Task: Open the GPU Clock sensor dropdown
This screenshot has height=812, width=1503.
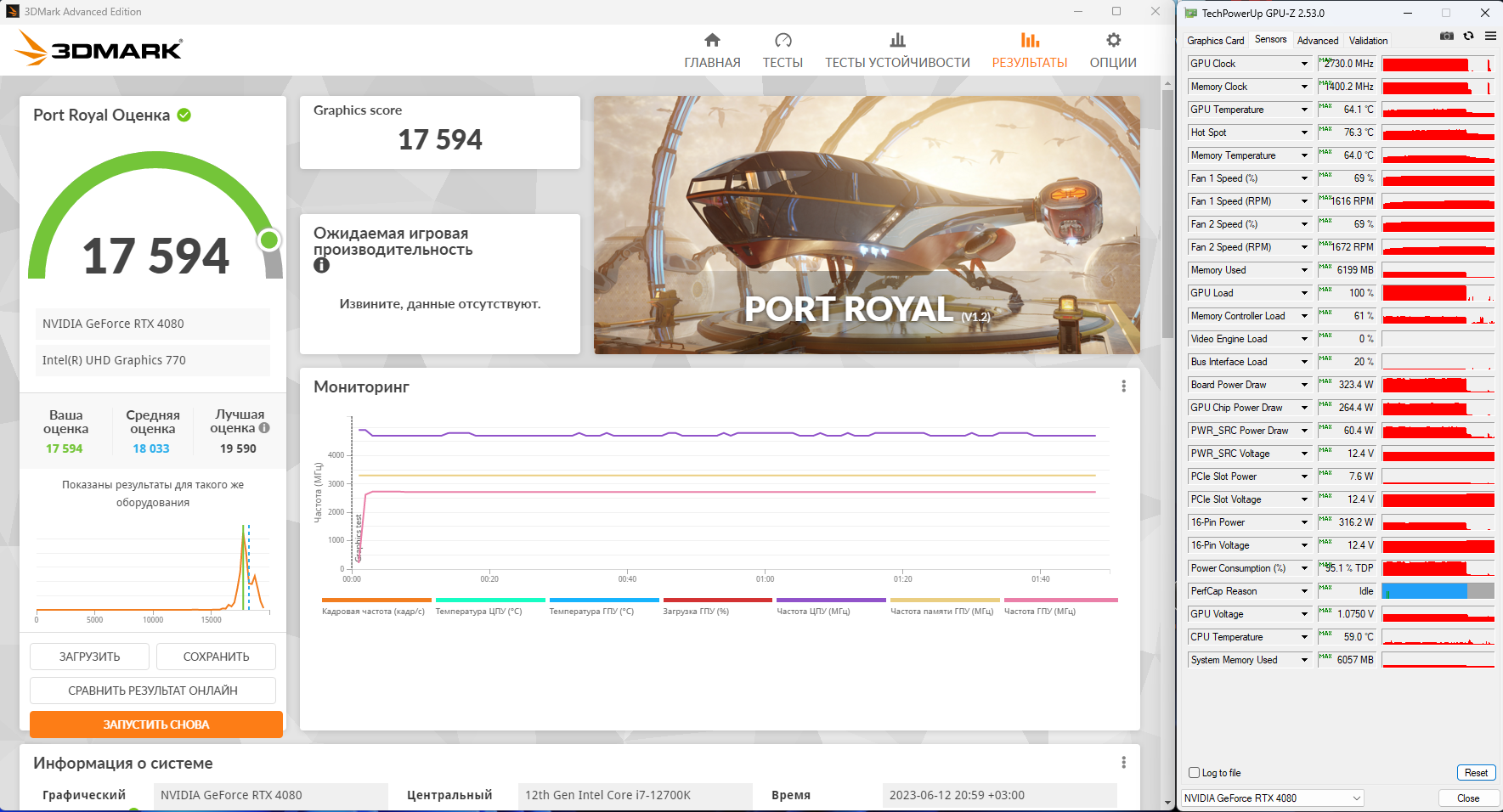Action: (x=1304, y=64)
